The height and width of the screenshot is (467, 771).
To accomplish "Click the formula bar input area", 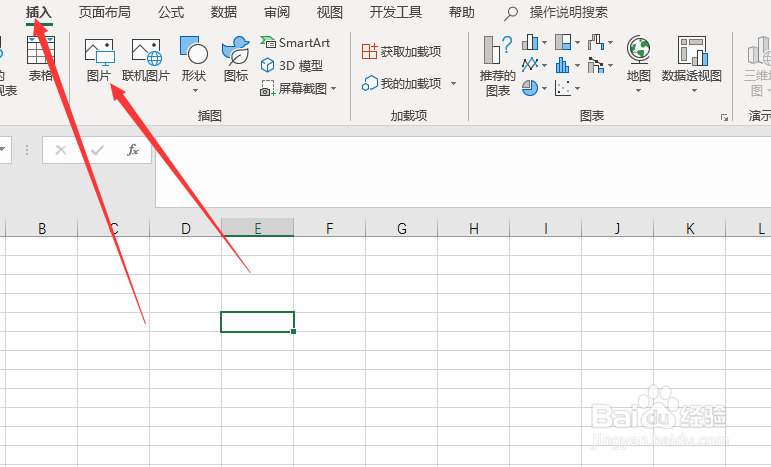I will pyautogui.click(x=463, y=172).
